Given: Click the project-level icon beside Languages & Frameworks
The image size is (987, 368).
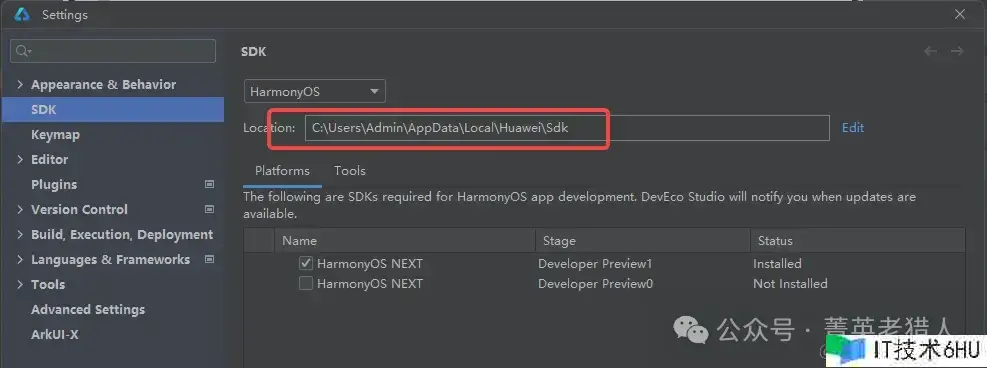Looking at the screenshot, I should 210,259.
